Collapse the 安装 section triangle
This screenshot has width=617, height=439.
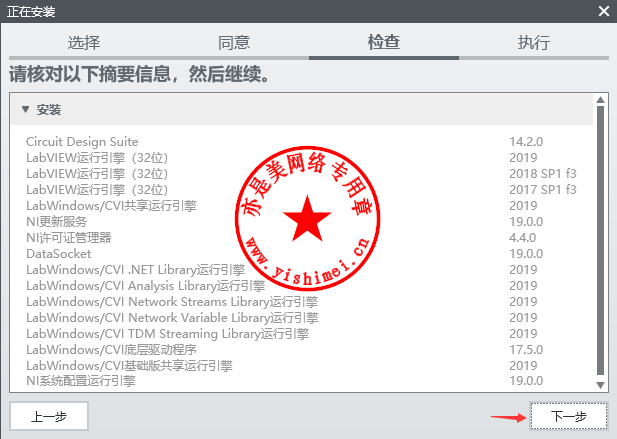(25, 109)
